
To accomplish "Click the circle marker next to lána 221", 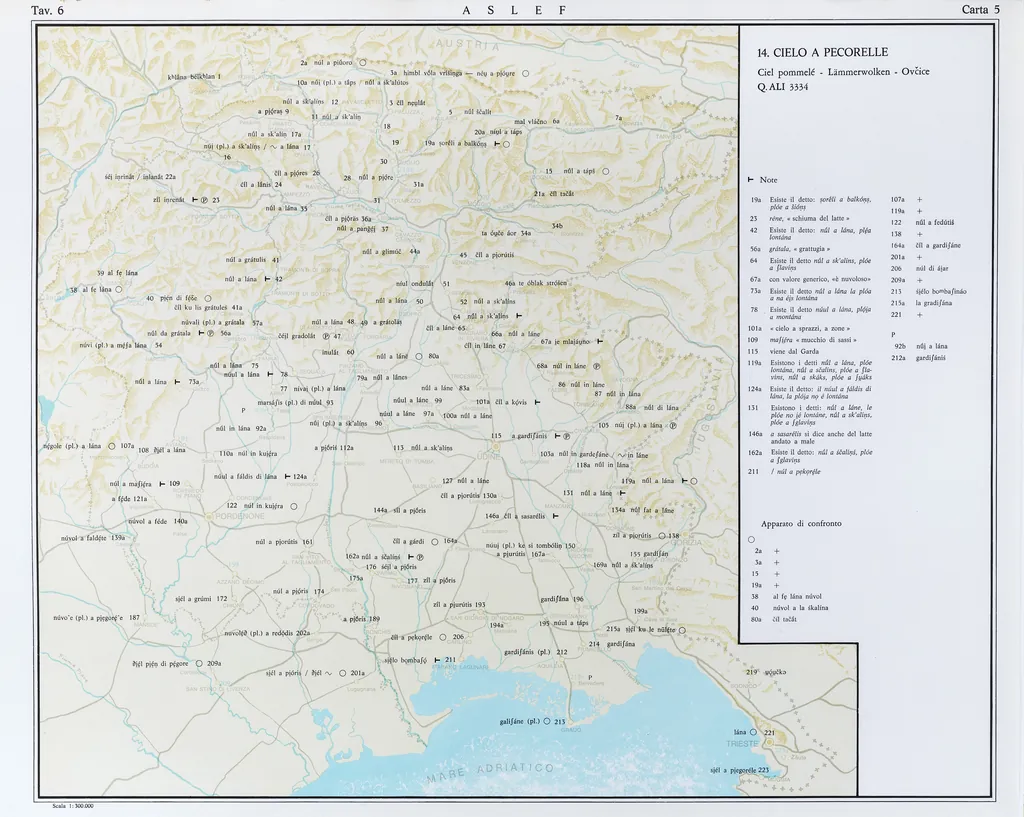I will [756, 733].
